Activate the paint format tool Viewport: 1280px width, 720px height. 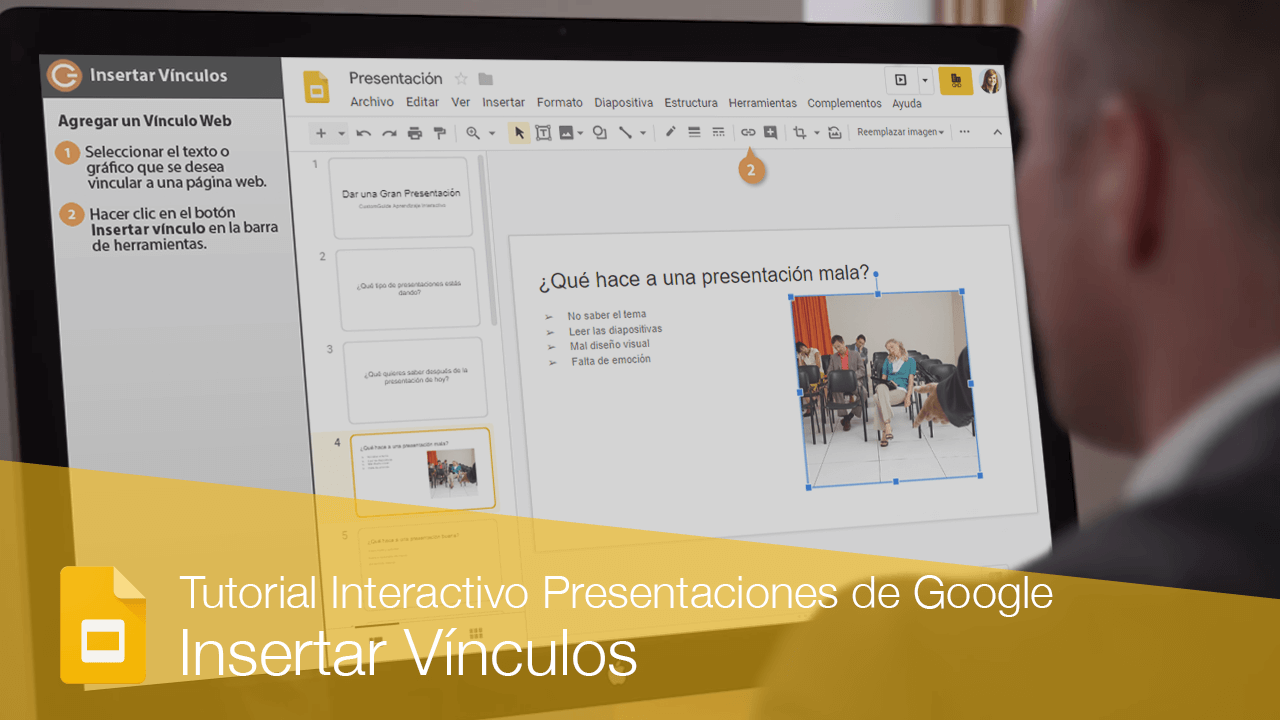pyautogui.click(x=438, y=132)
